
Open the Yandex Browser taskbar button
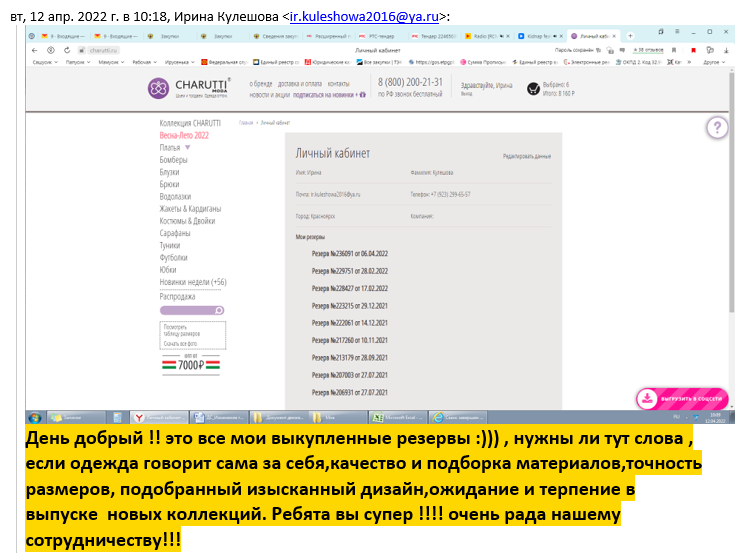(x=160, y=418)
